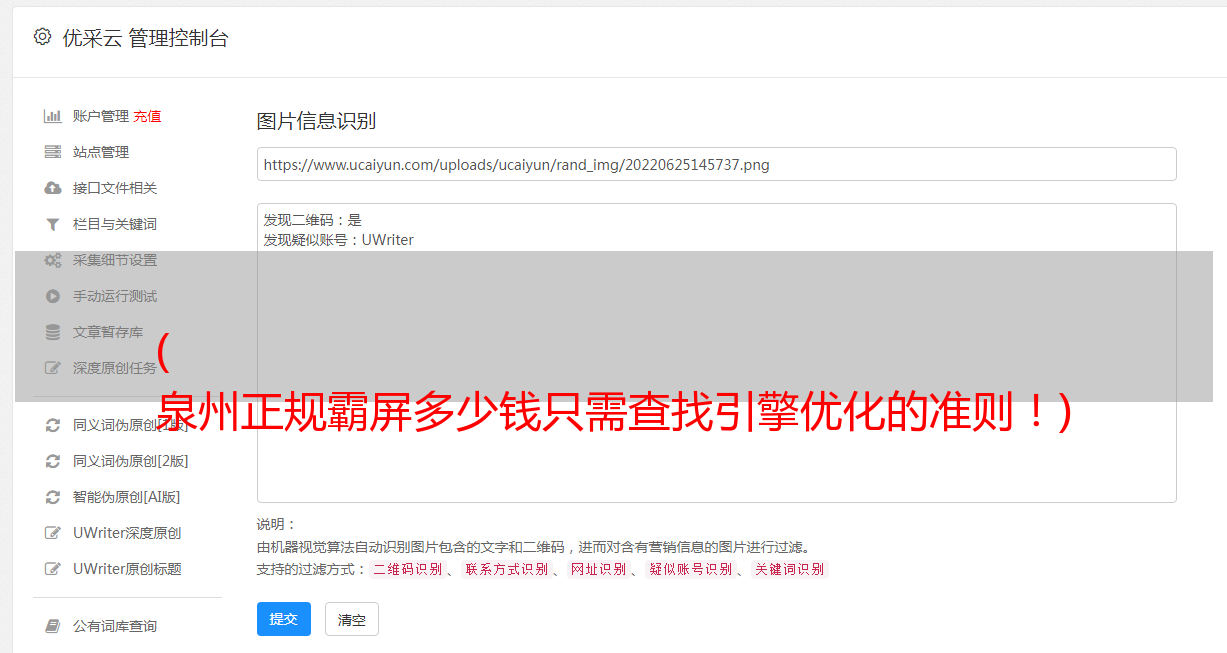Click the edit icon for UWriter原创标题
Image resolution: width=1227 pixels, height=653 pixels.
(x=53, y=569)
